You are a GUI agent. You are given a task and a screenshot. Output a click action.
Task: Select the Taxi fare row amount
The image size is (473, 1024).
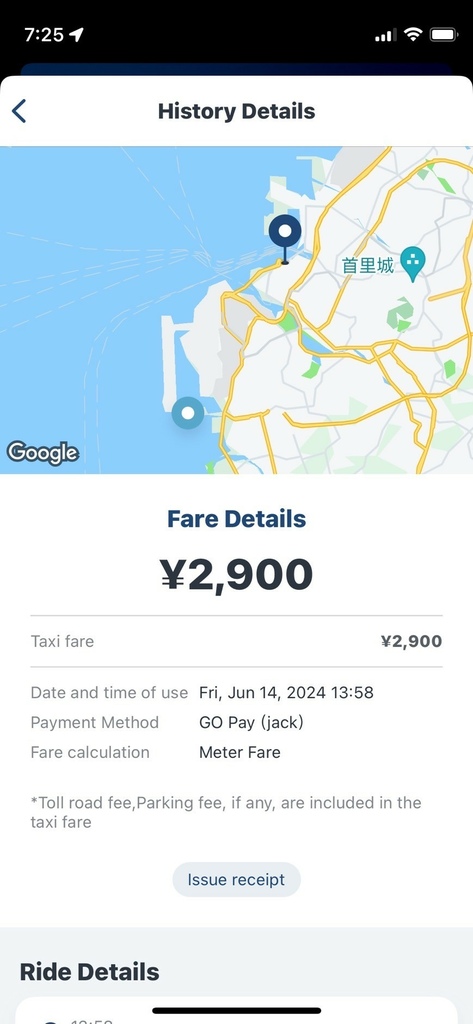pyautogui.click(x=412, y=641)
